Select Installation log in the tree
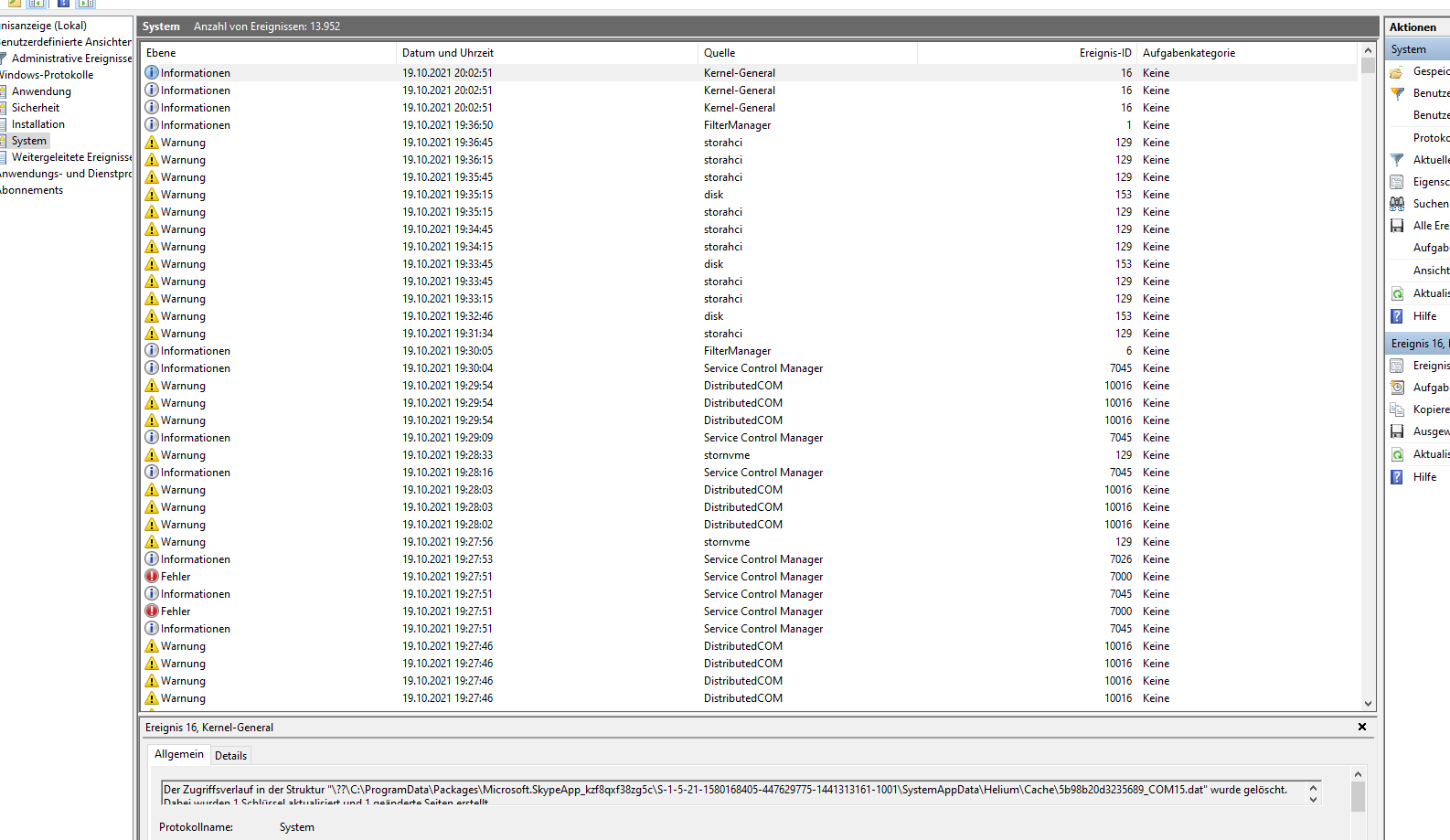The image size is (1450, 840). (38, 124)
